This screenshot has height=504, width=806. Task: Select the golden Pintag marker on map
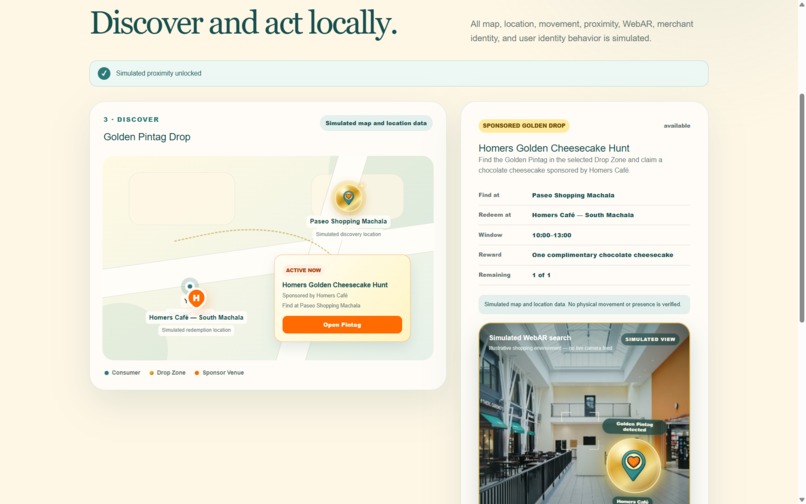(x=348, y=197)
